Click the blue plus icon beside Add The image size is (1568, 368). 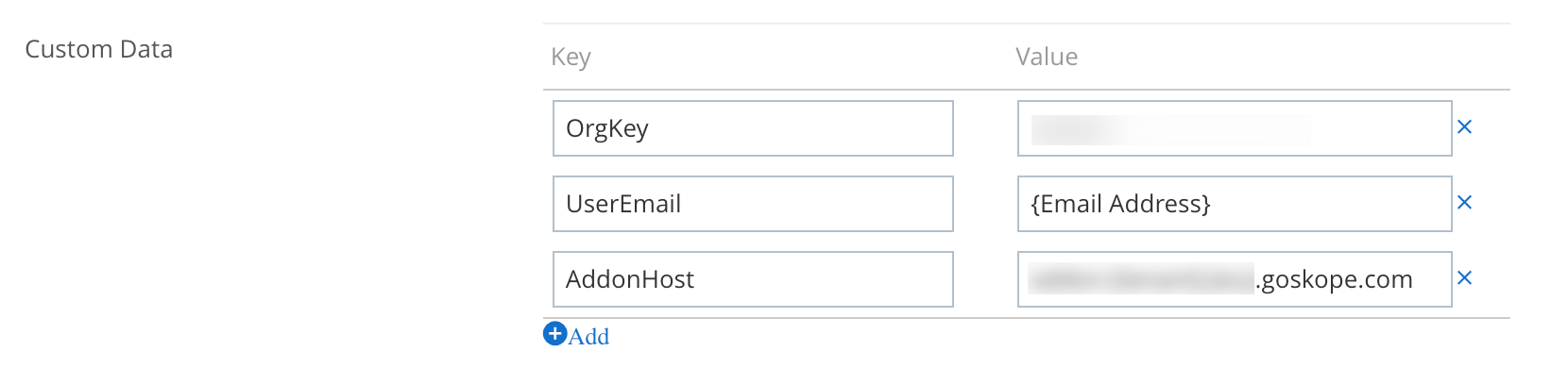coord(554,334)
